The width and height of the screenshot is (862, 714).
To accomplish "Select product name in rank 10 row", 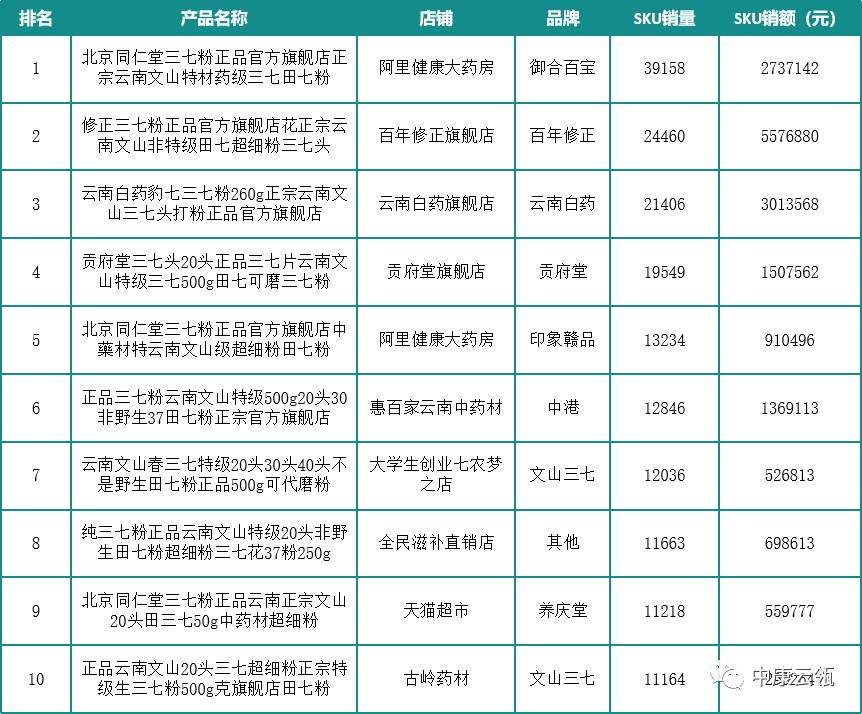I will [214, 679].
